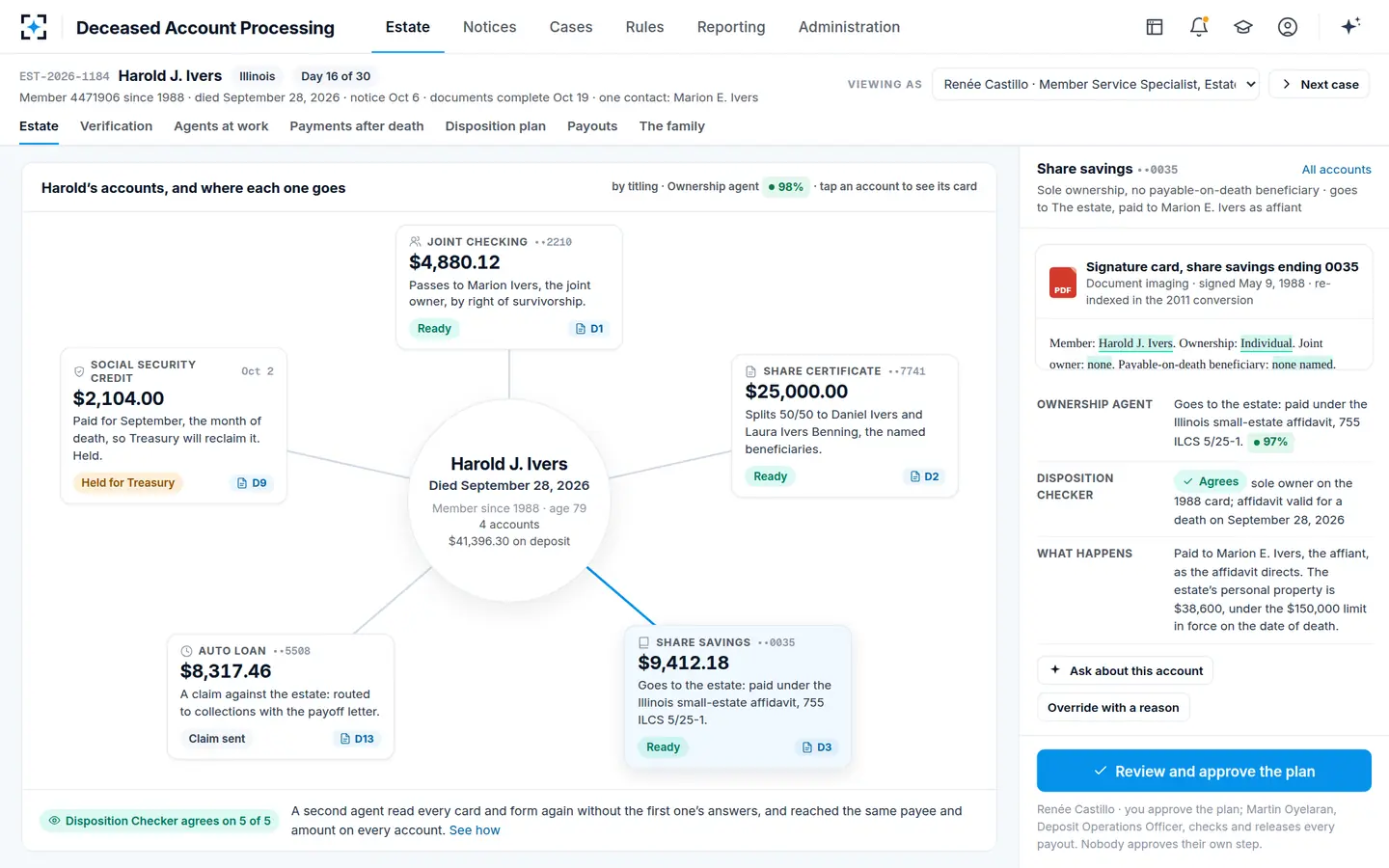The width and height of the screenshot is (1389, 868).
Task: Select the Agents at work sub-tab
Action: tap(221, 126)
